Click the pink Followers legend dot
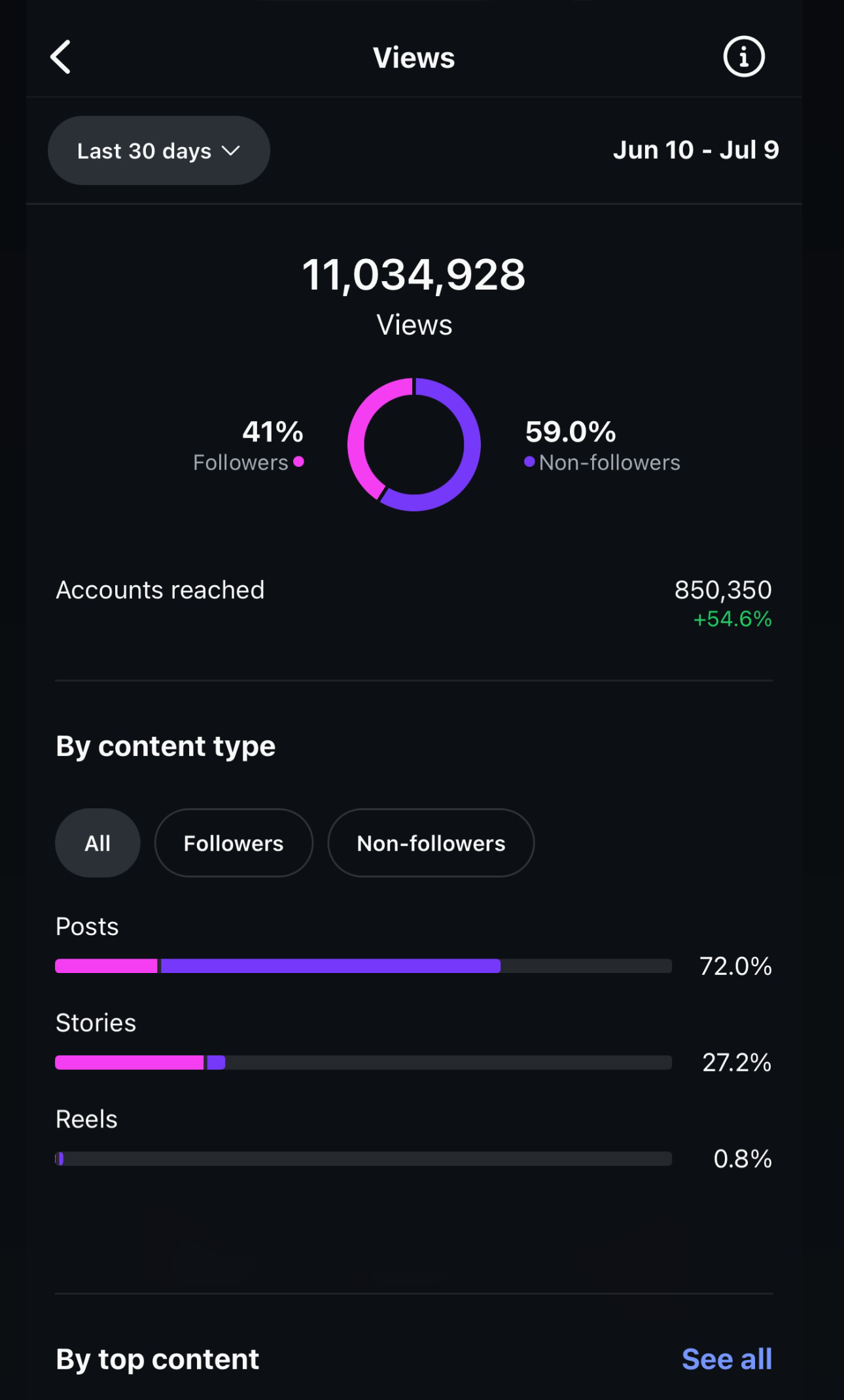 click(299, 462)
